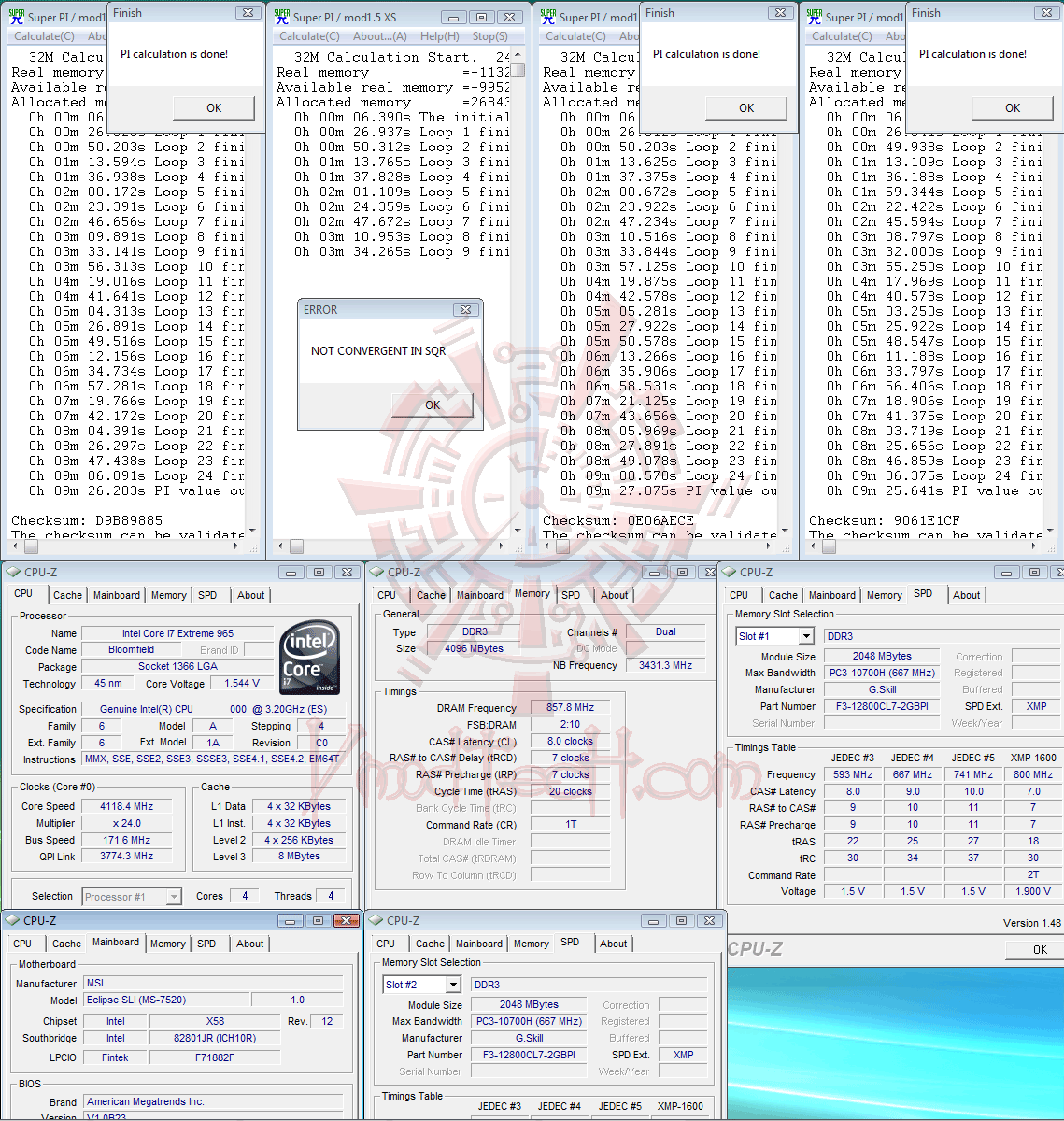This screenshot has width=1064, height=1121.
Task: Close the CPU-Z Motherboard window with red X
Action: 347,920
